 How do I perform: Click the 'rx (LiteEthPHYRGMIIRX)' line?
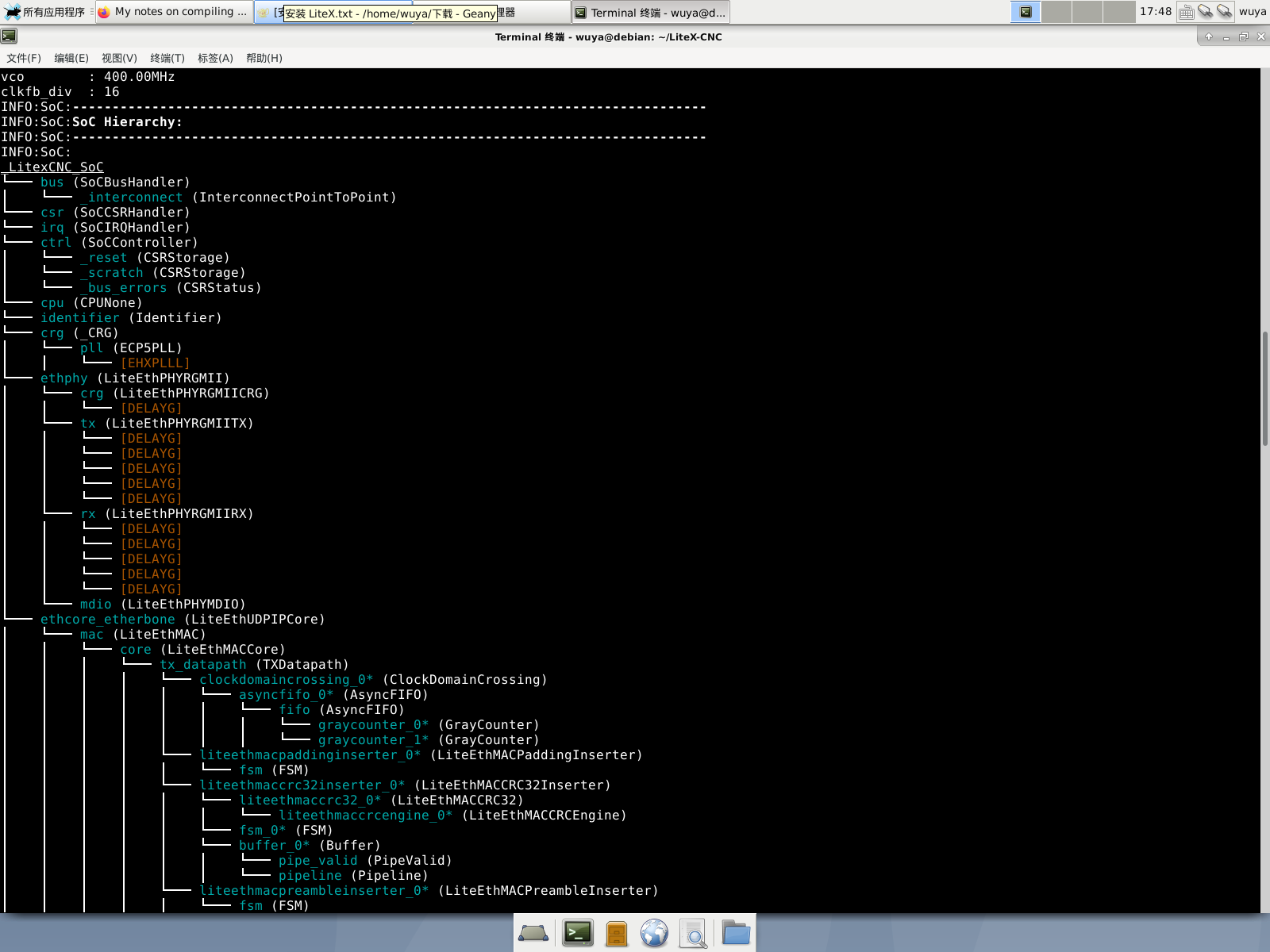(x=167, y=514)
